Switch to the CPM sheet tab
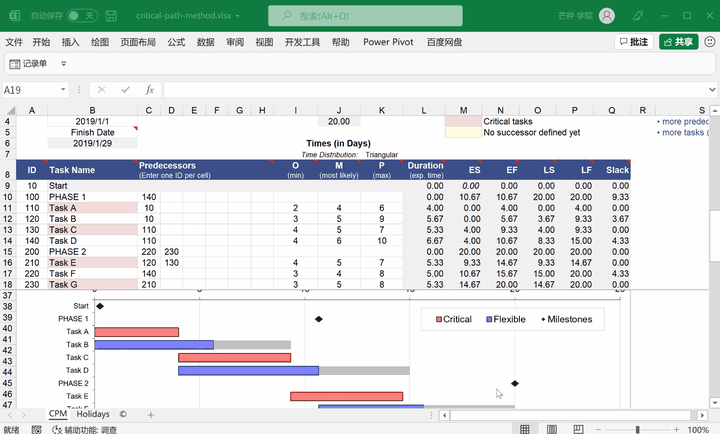The image size is (720, 434). click(x=58, y=414)
